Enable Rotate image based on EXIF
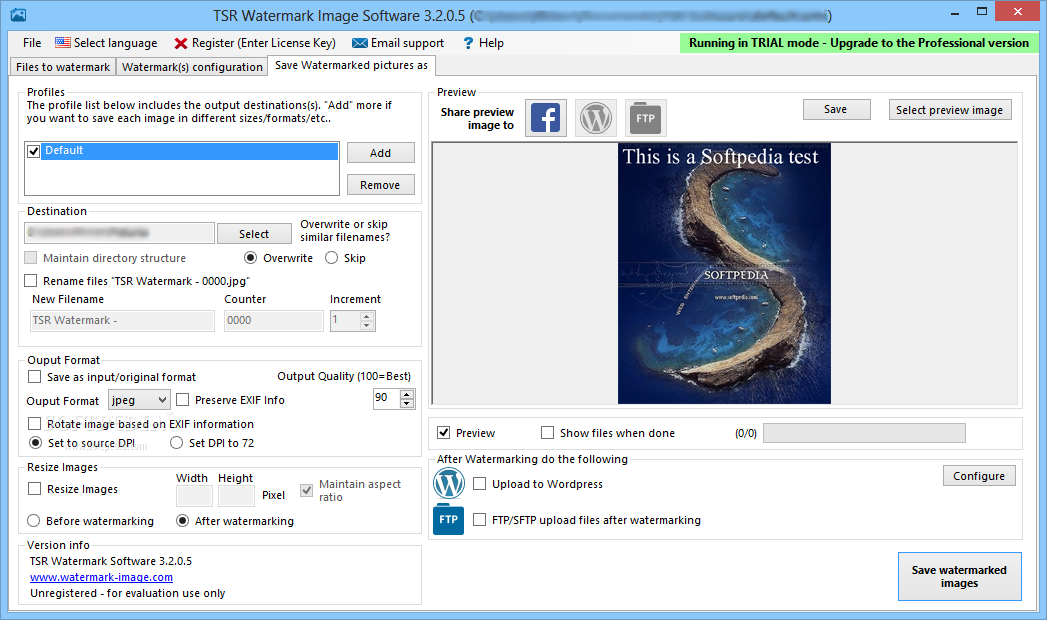This screenshot has width=1047, height=620. 35,424
